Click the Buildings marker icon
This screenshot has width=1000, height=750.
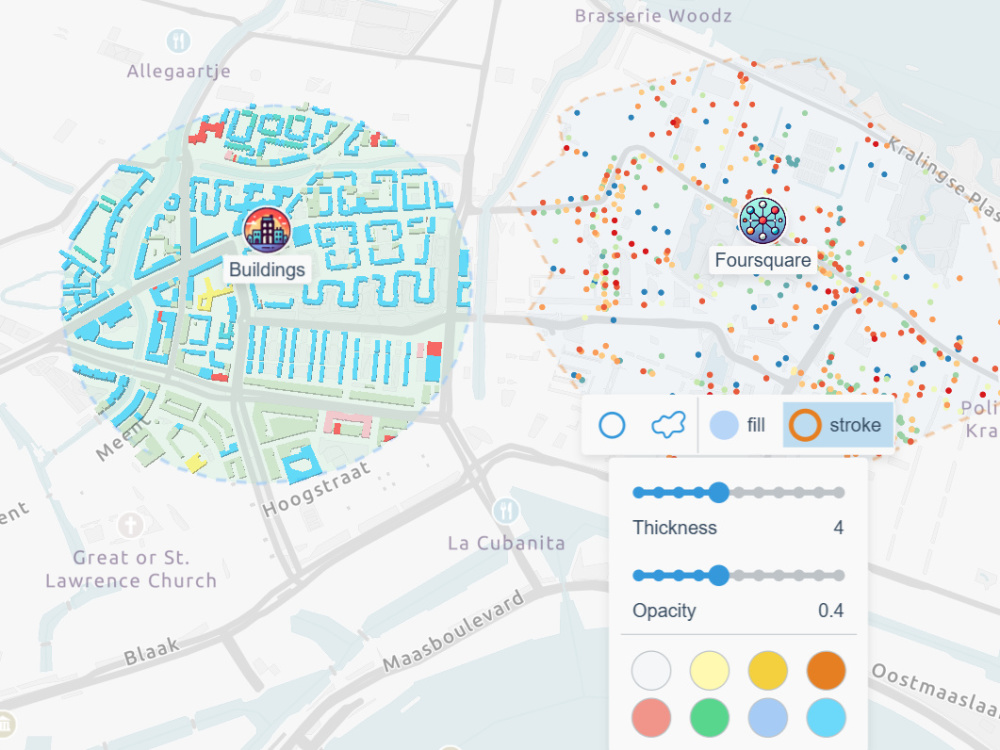click(x=267, y=231)
